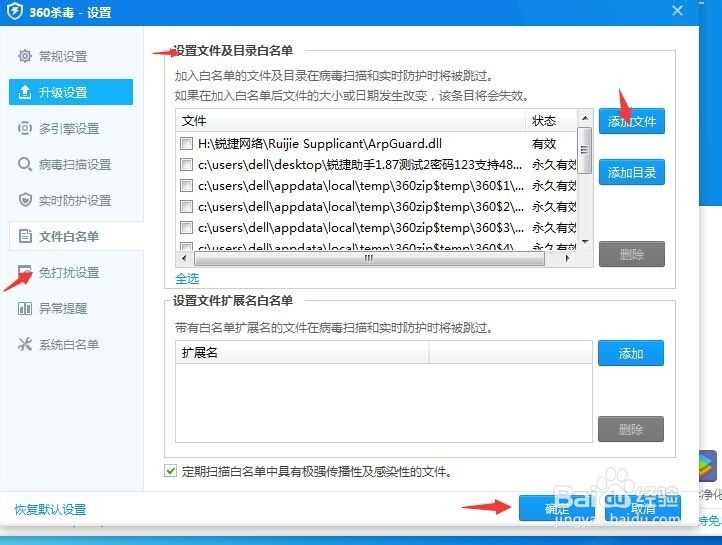The image size is (722, 545).
Task: Toggle 定期扫描白名单 periodic scan checkbox
Action: pos(170,471)
